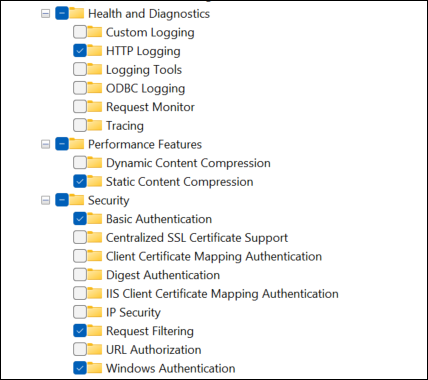428x380 pixels.
Task: Collapse the Health and Diagnostics node
Action: (x=45, y=14)
